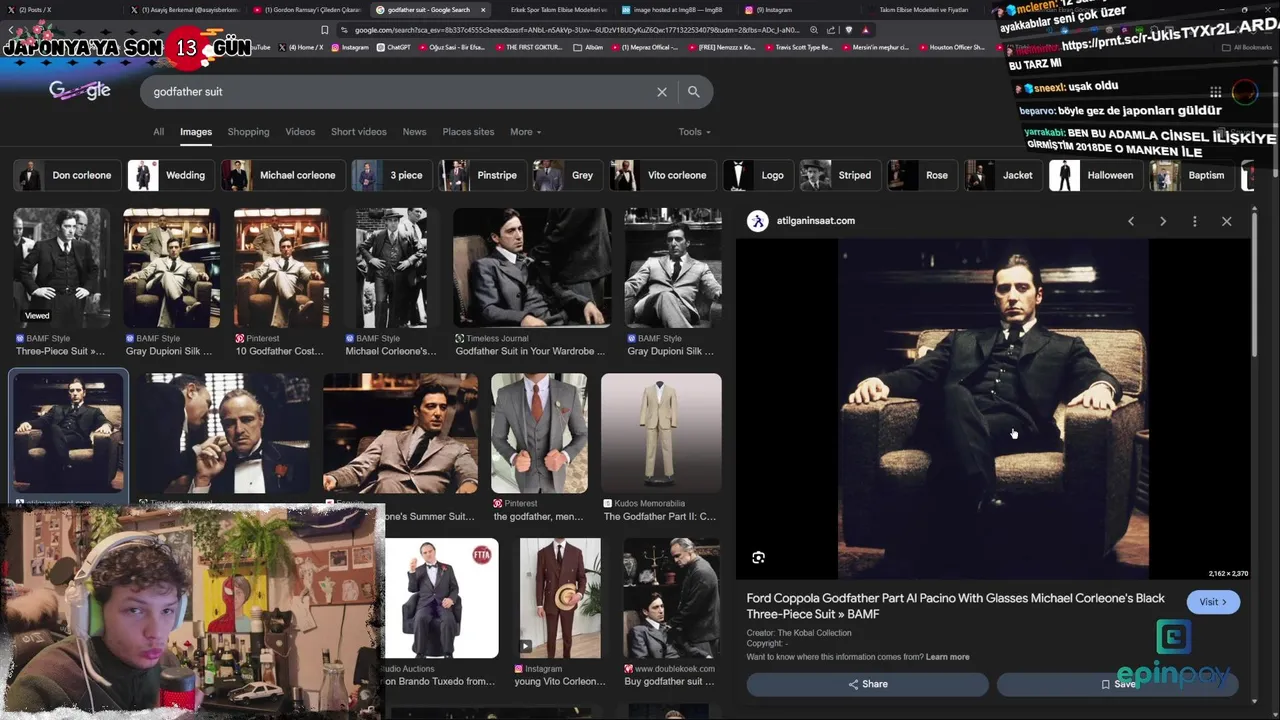The image size is (1280, 720).
Task: Filter by the Grey chip
Action: click(567, 175)
